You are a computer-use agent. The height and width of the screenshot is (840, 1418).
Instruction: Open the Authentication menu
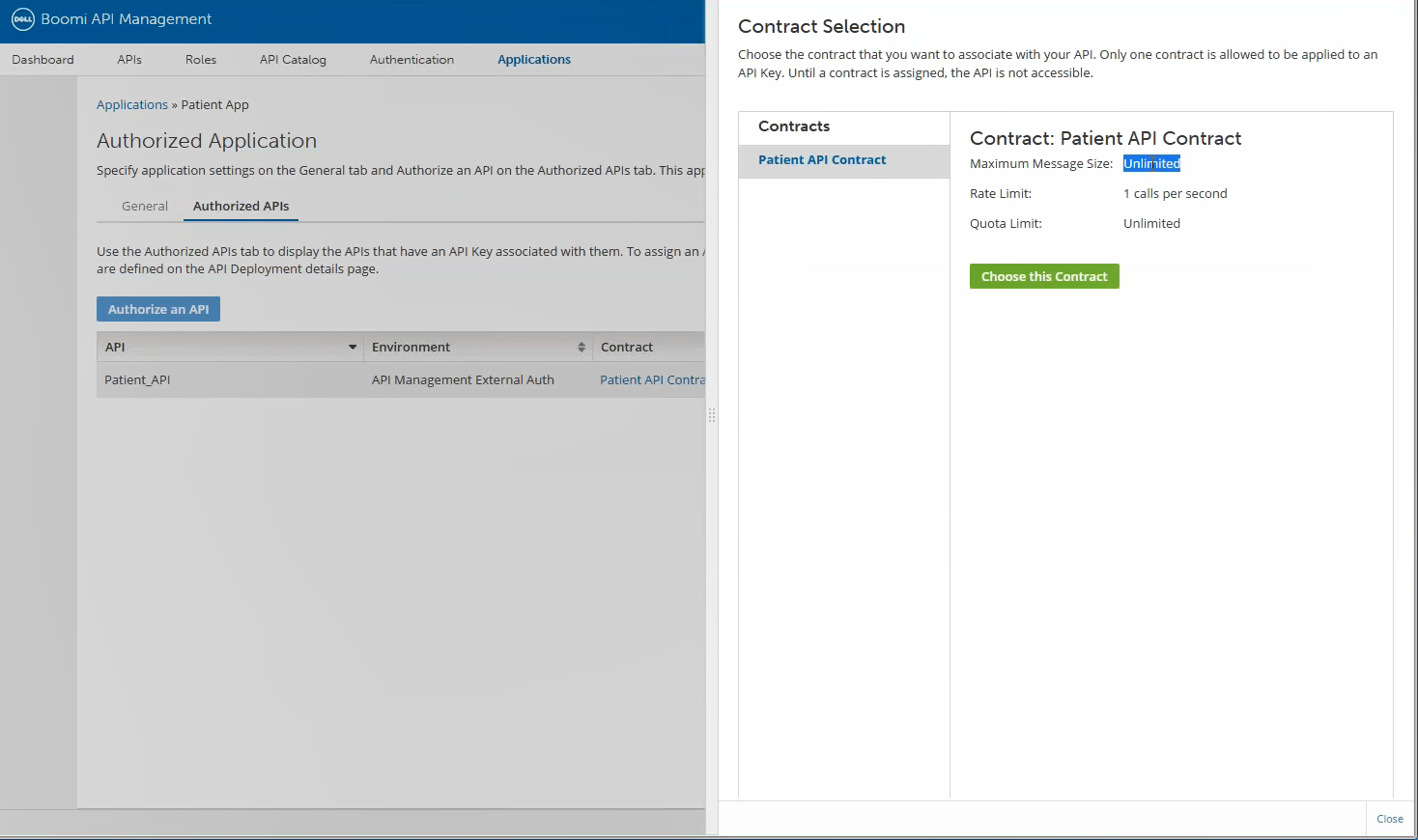tap(411, 60)
